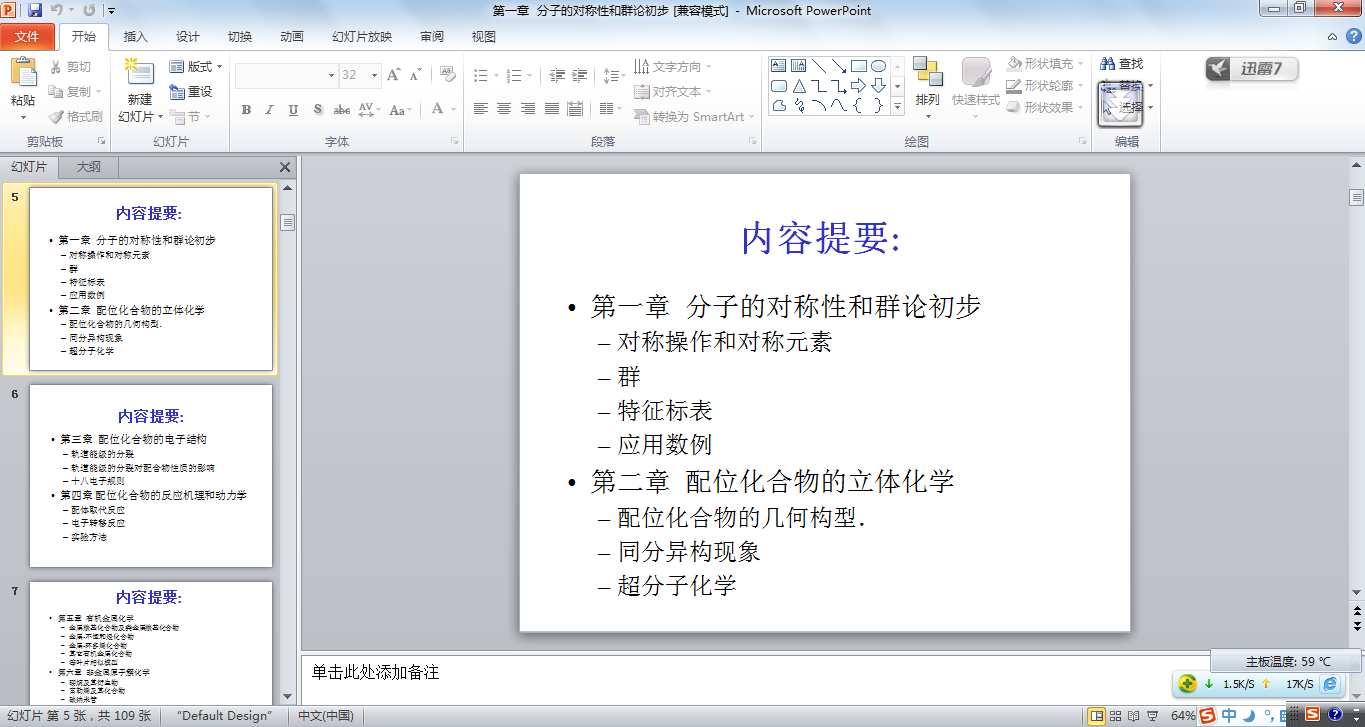Click Shape Effects (形状效果) button
This screenshot has width=1365, height=727.
(x=1044, y=107)
